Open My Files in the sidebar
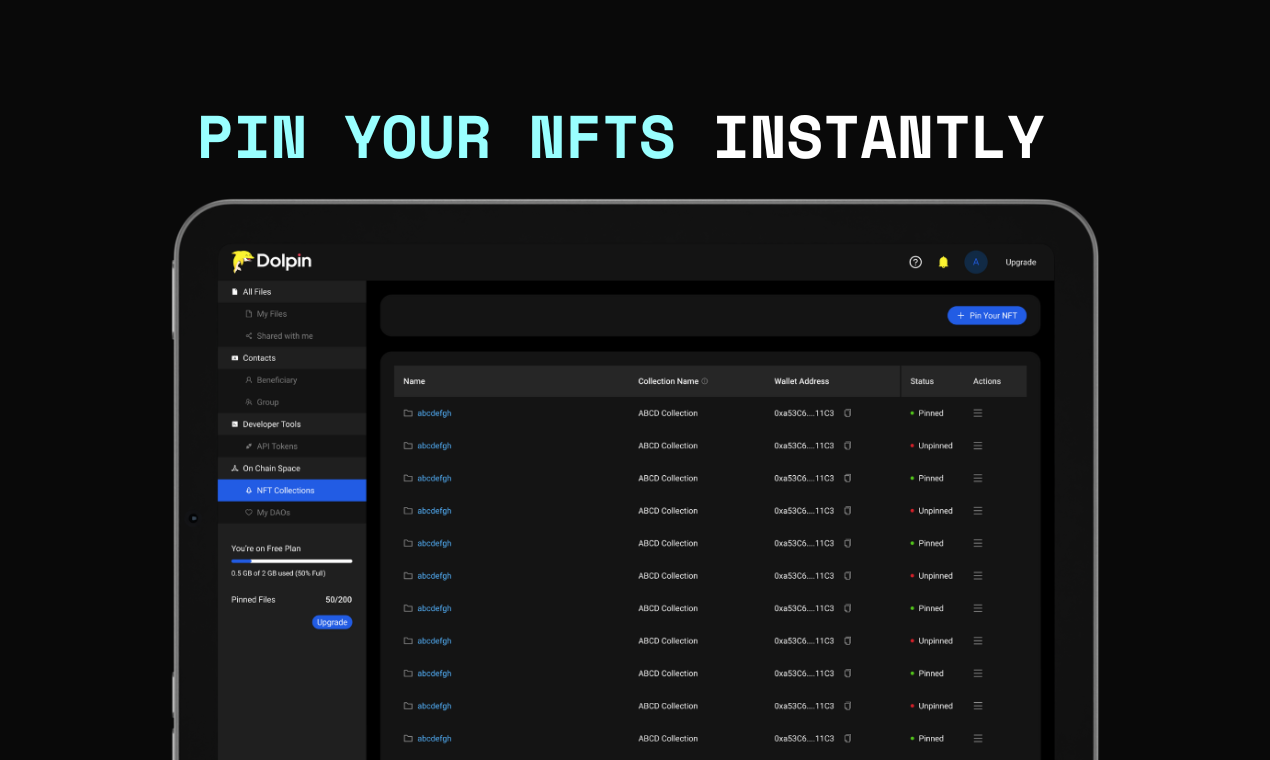Image resolution: width=1270 pixels, height=760 pixels. click(292, 314)
